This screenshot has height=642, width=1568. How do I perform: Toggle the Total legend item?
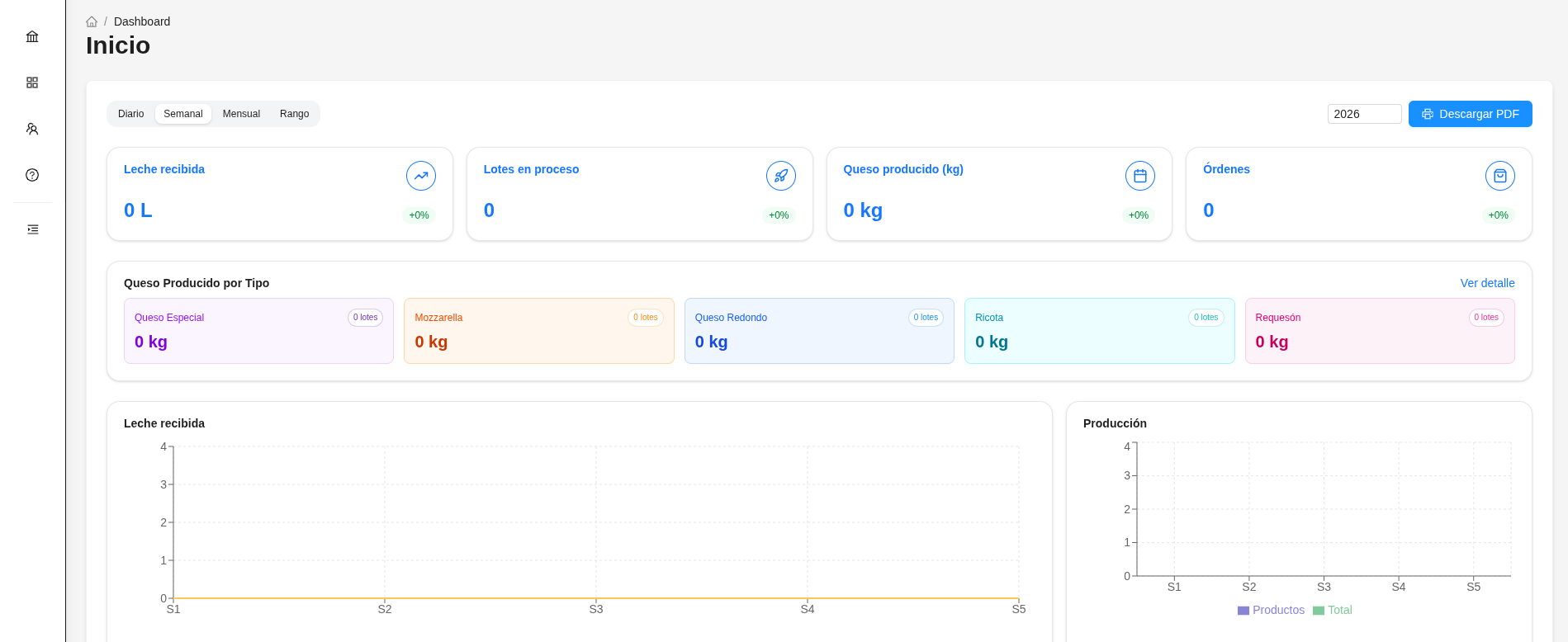pyautogui.click(x=1333, y=610)
